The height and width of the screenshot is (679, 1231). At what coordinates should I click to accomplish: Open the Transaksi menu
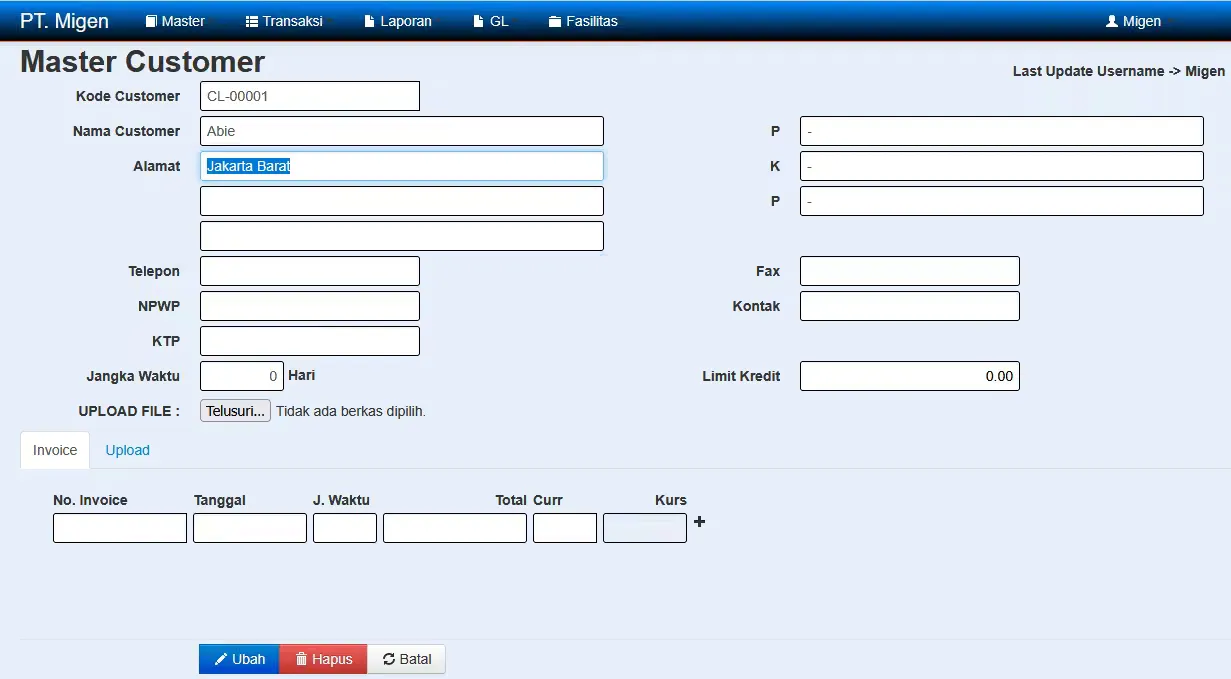[x=284, y=21]
